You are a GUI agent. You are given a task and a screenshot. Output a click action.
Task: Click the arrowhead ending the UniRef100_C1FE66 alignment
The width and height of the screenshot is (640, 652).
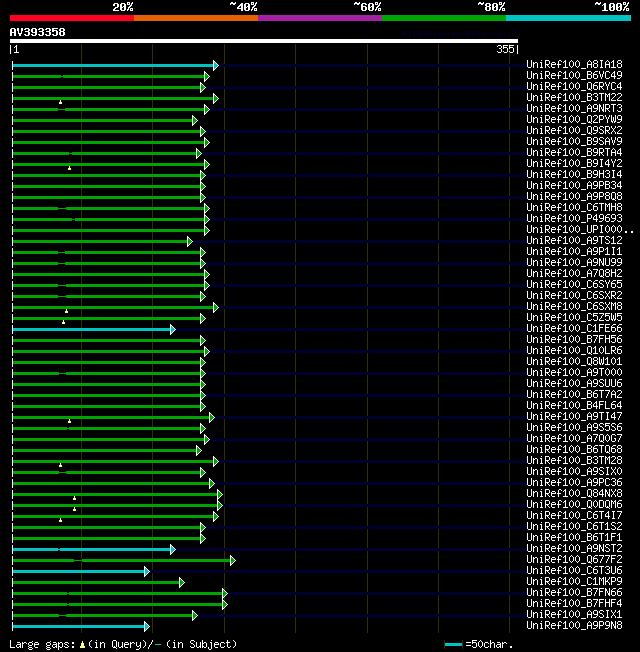(173, 329)
